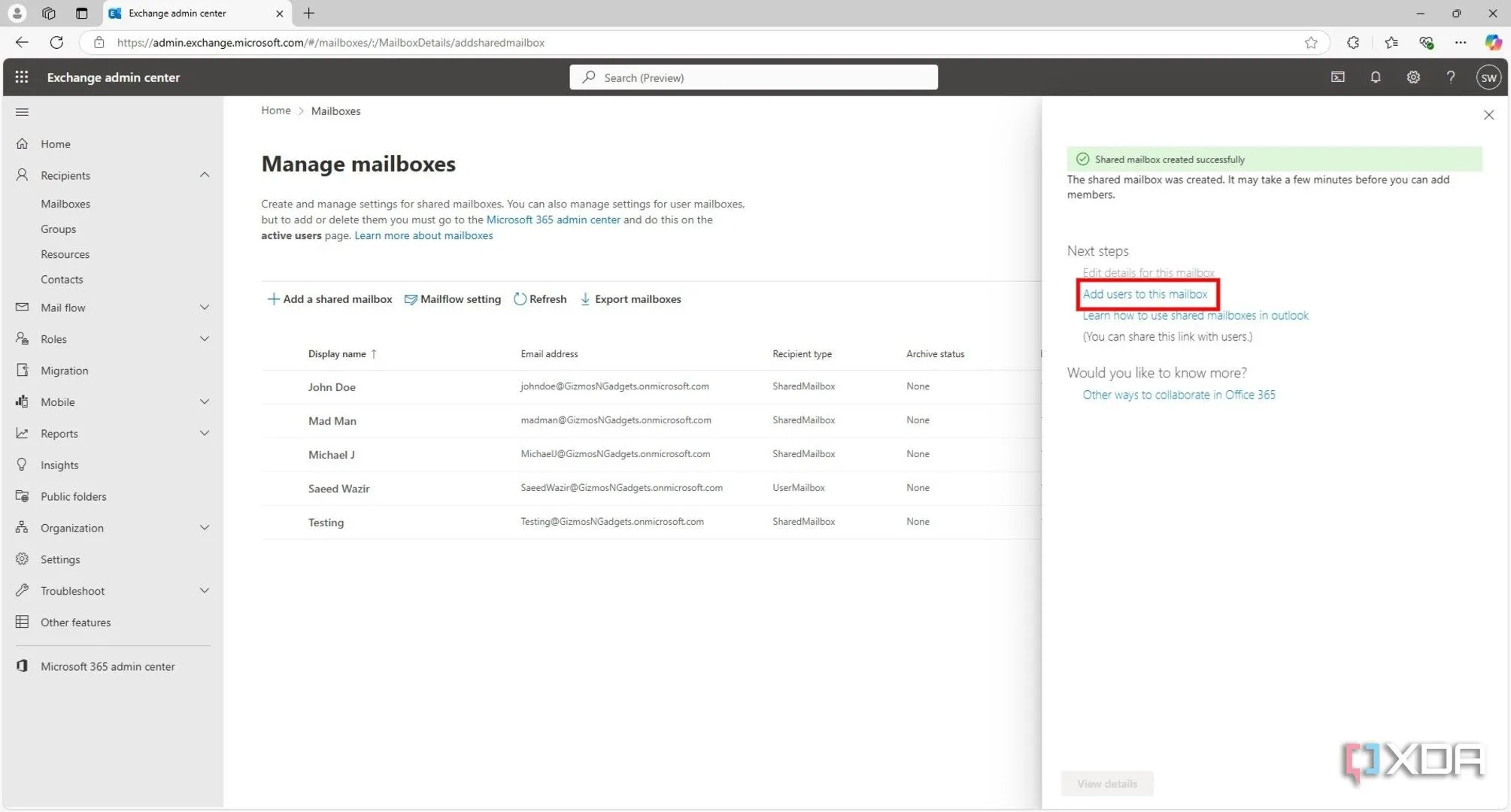Select the Michael J mailbox row
The image size is (1511, 812).
pos(651,454)
